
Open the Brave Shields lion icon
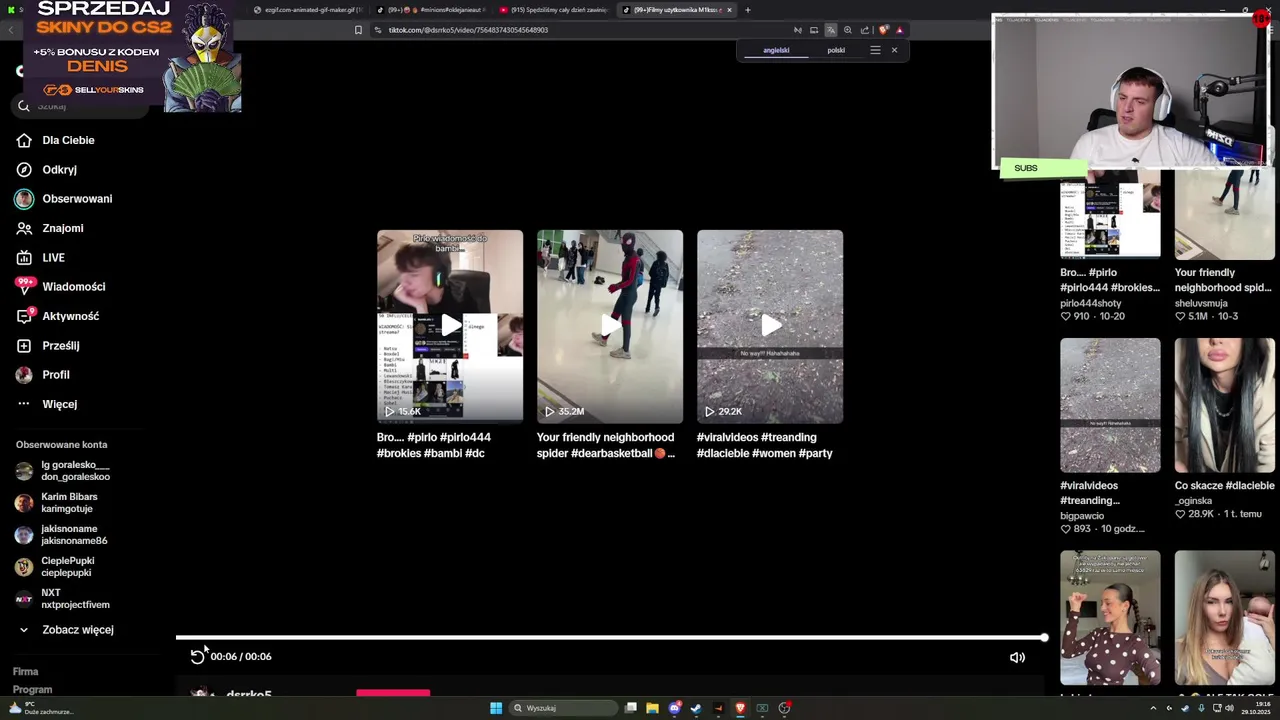[x=883, y=30]
